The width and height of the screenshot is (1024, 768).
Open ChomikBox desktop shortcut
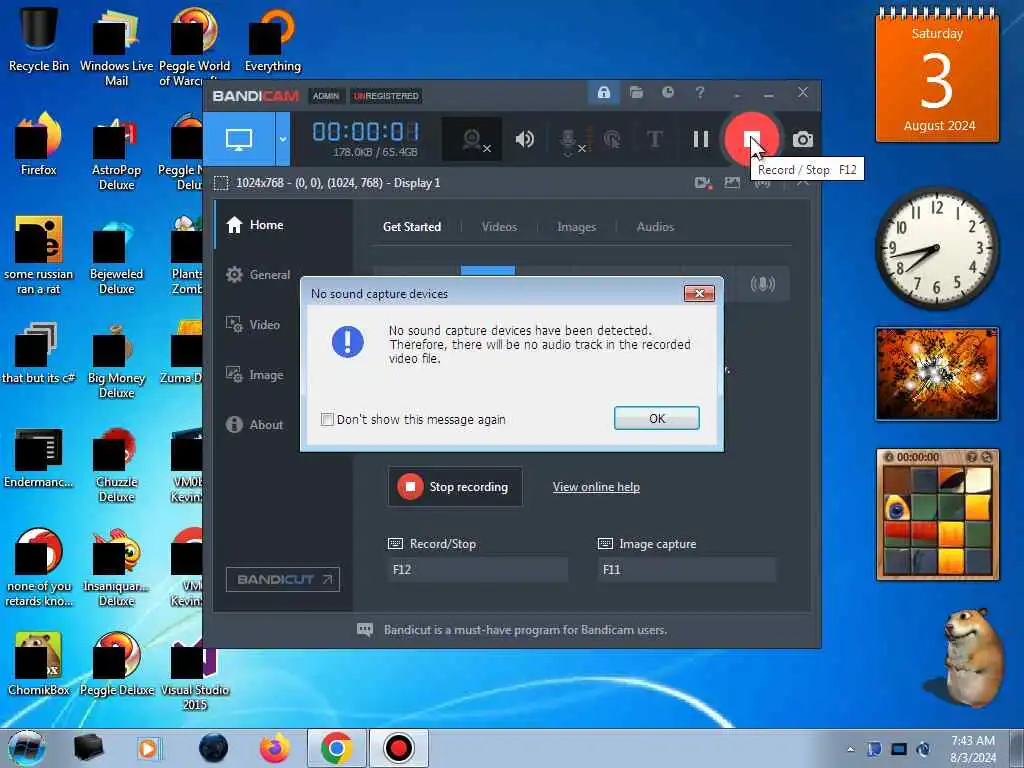point(39,664)
